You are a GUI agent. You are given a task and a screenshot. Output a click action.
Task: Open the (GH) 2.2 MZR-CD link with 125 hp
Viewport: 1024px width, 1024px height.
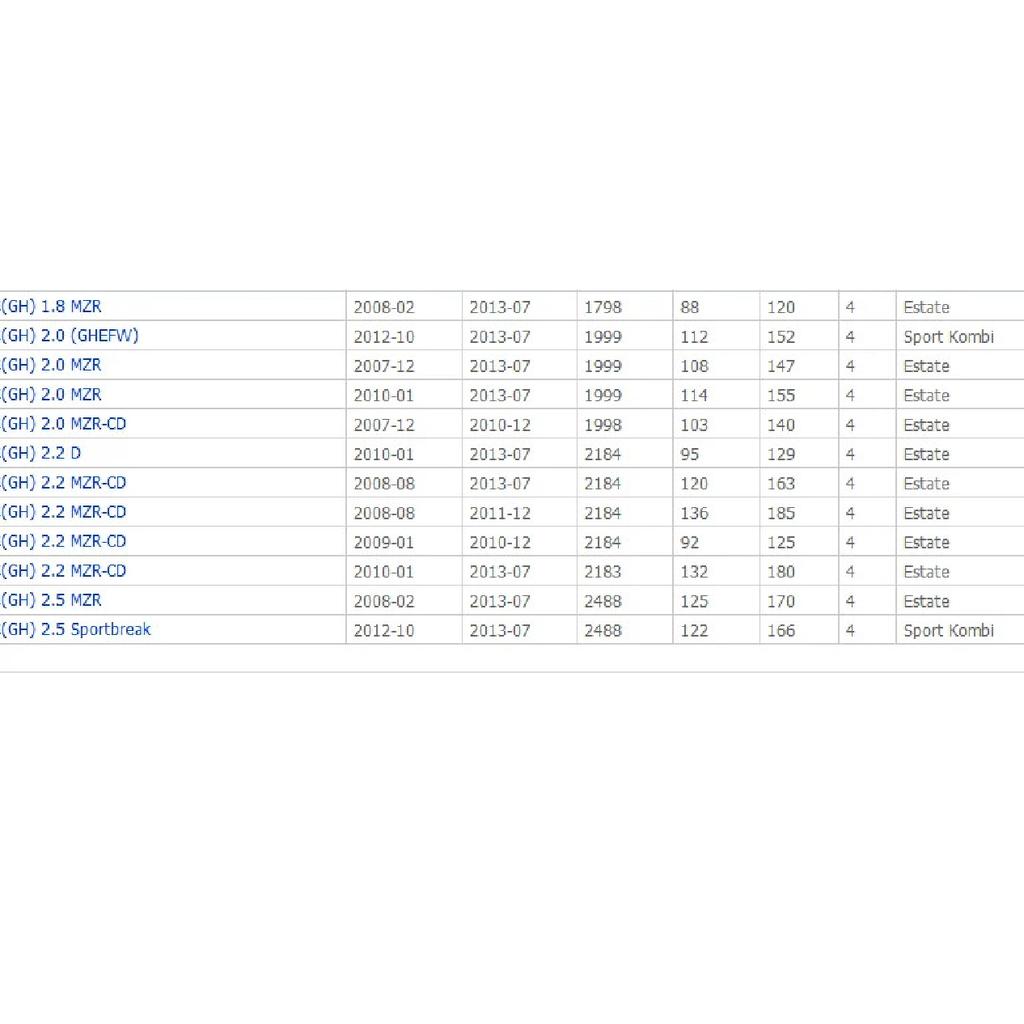(x=63, y=541)
